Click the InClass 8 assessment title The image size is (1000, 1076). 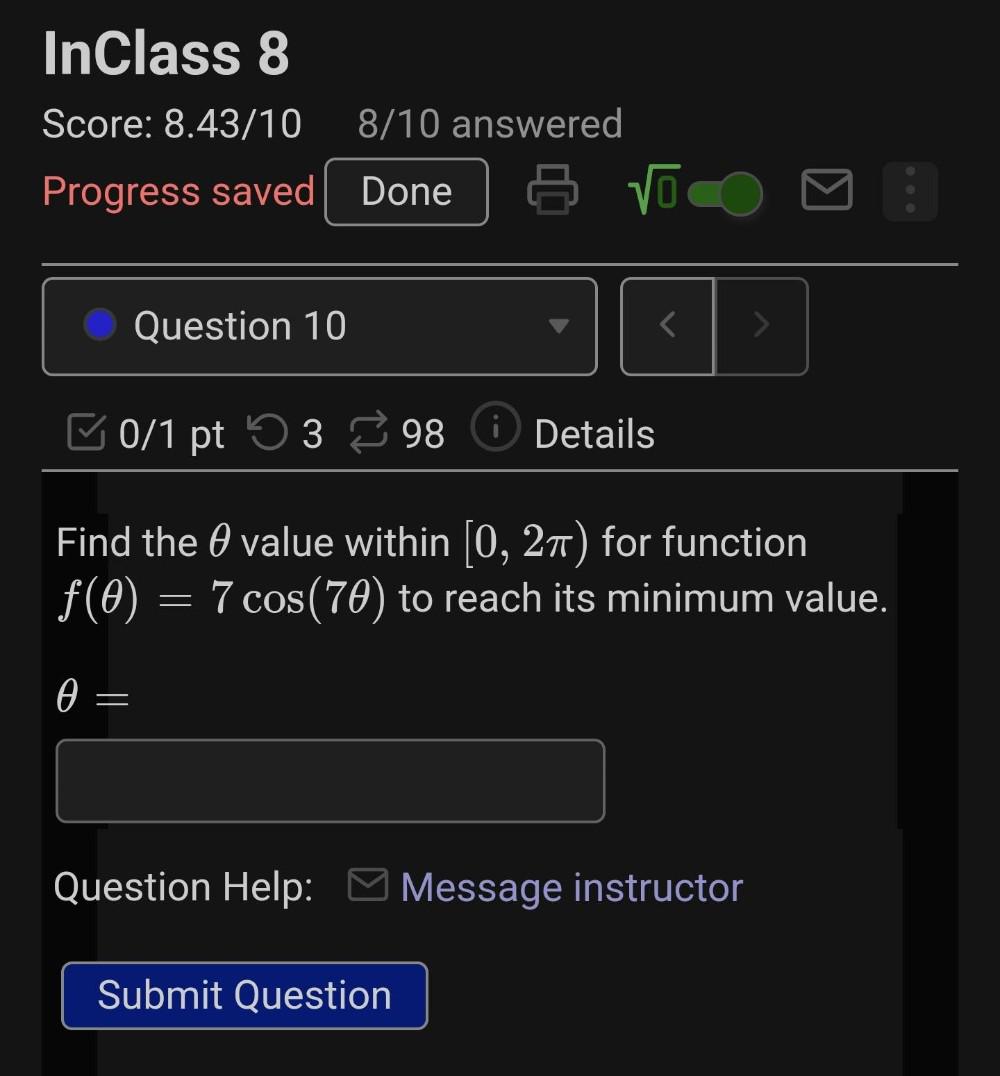[x=165, y=53]
